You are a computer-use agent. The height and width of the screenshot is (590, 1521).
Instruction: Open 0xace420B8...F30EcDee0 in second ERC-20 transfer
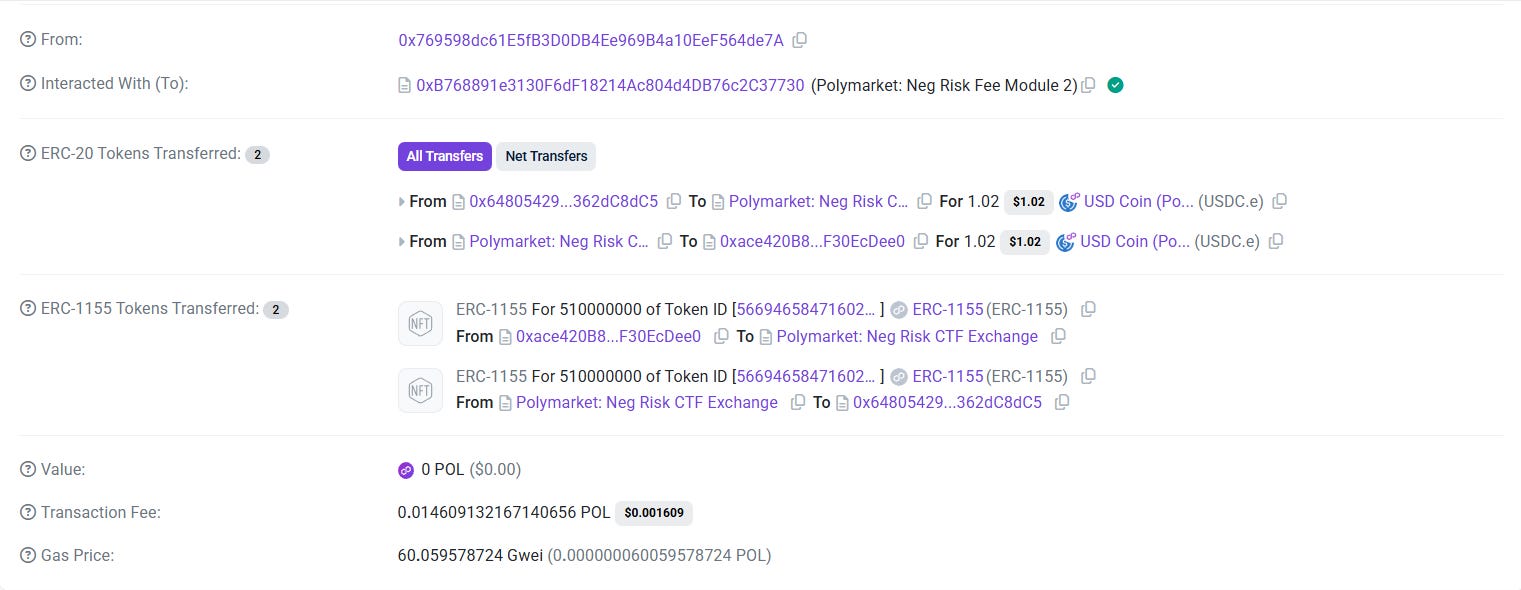coord(812,241)
